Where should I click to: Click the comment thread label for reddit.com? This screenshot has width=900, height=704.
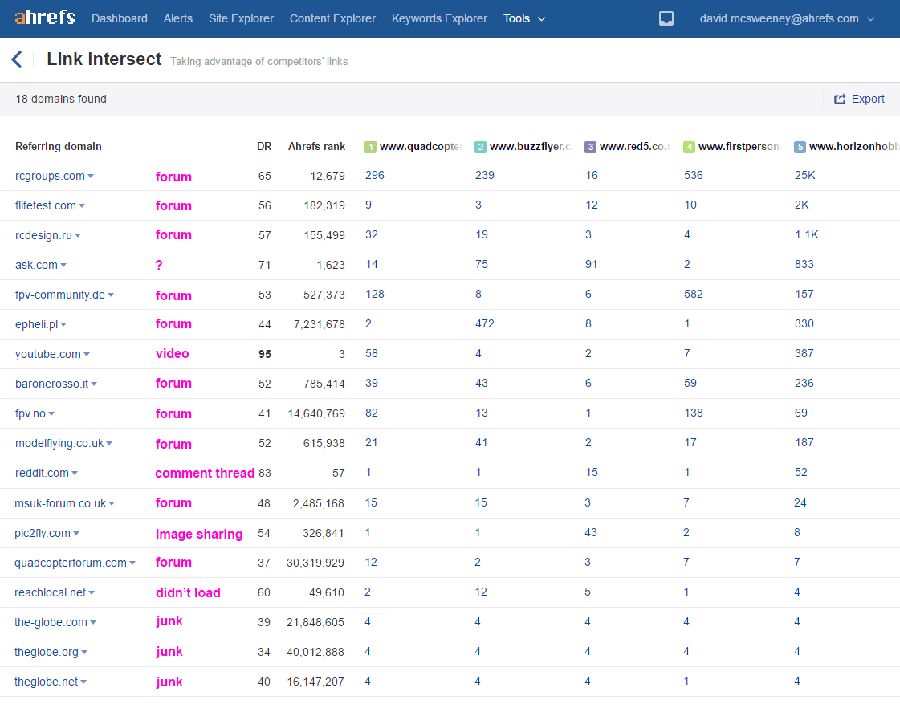(x=205, y=473)
